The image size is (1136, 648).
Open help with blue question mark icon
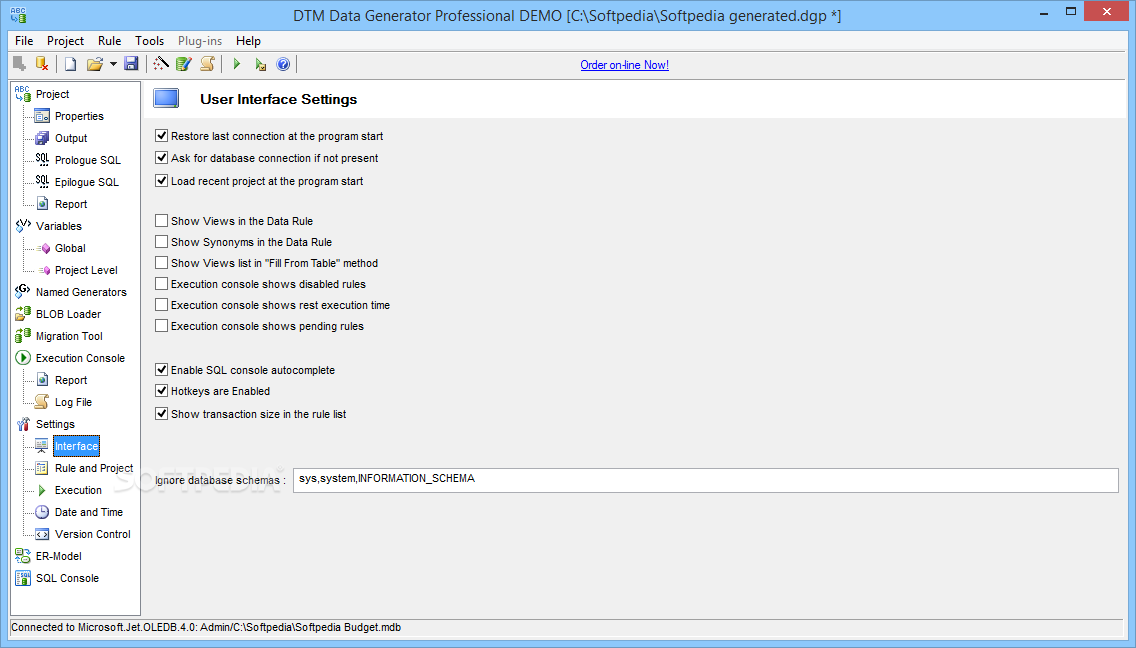point(283,64)
